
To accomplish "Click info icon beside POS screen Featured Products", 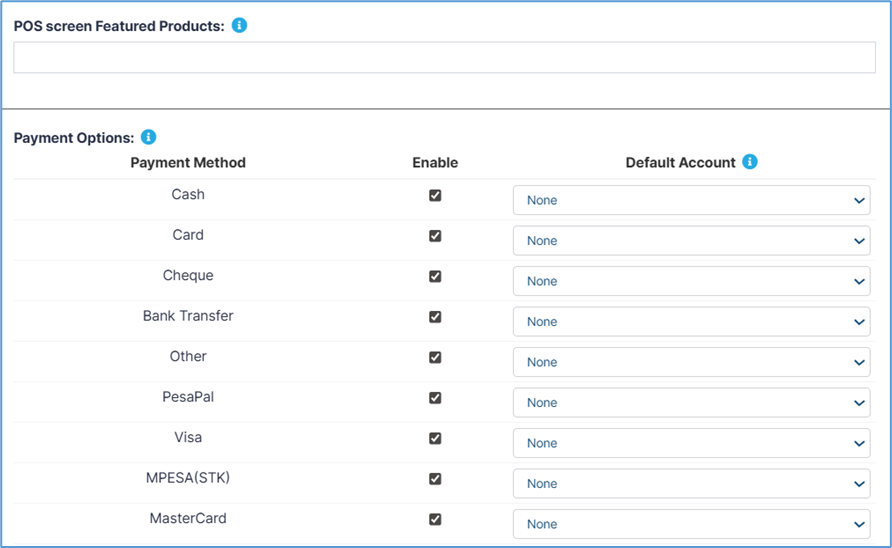I will click(x=239, y=25).
